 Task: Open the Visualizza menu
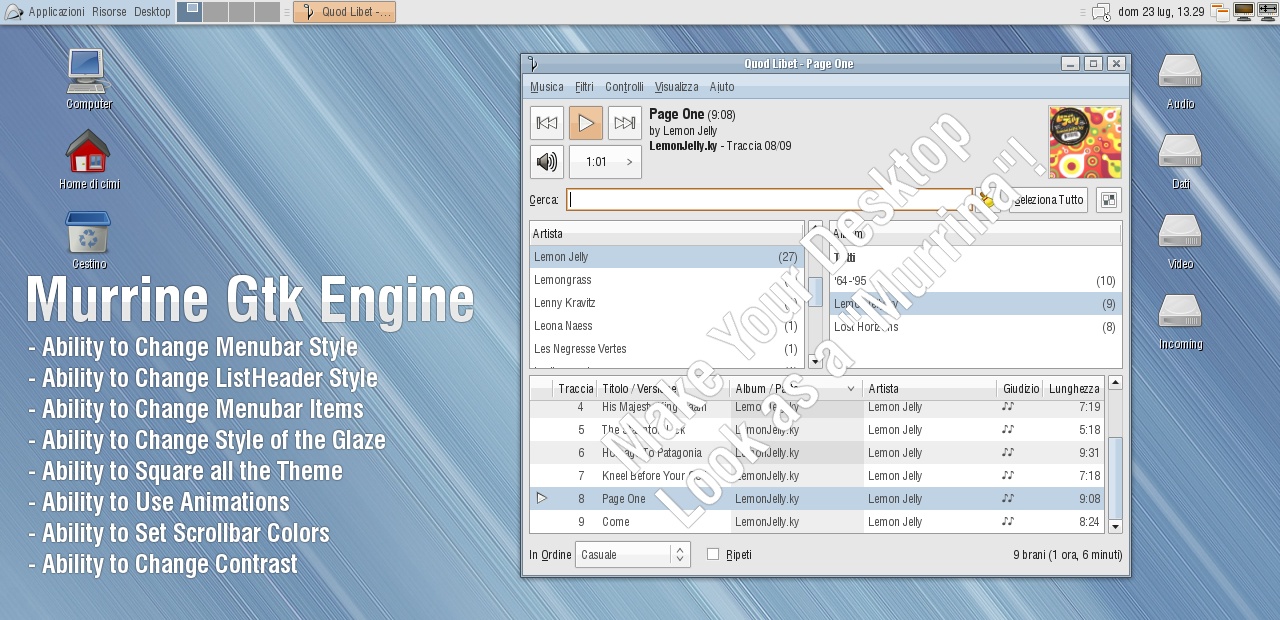tap(676, 87)
